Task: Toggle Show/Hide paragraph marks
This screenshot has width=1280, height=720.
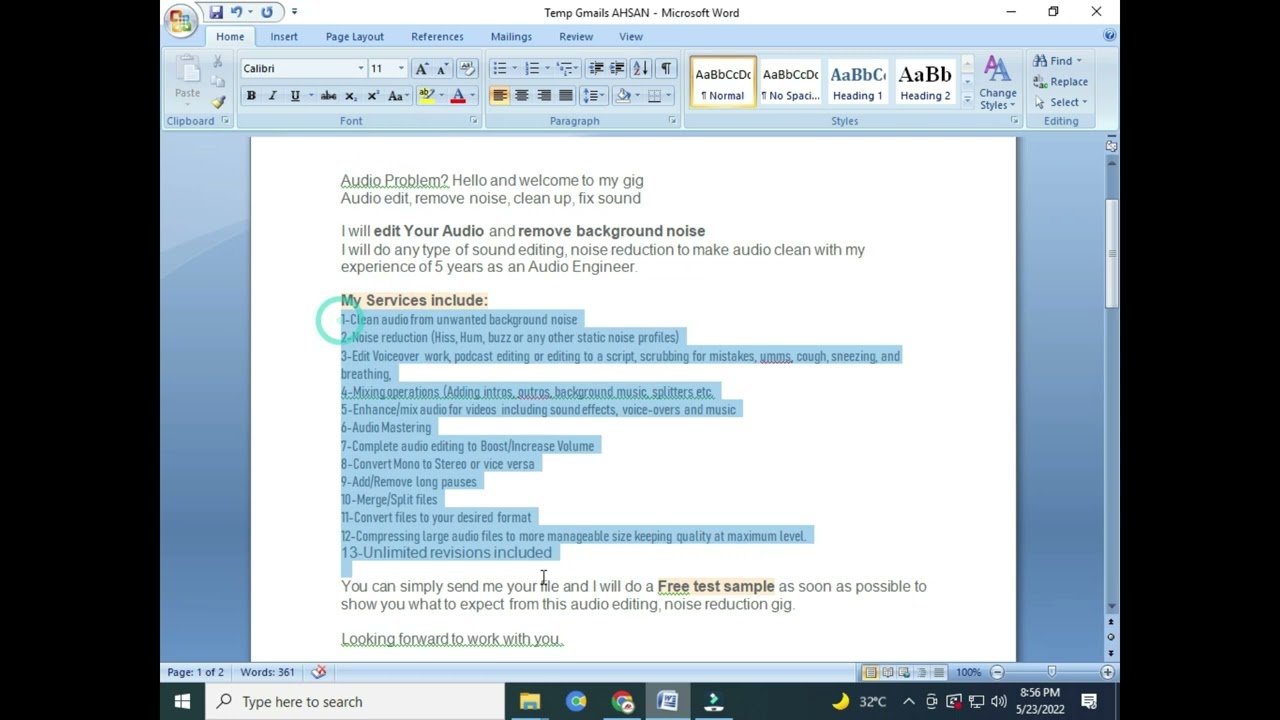Action: [666, 68]
